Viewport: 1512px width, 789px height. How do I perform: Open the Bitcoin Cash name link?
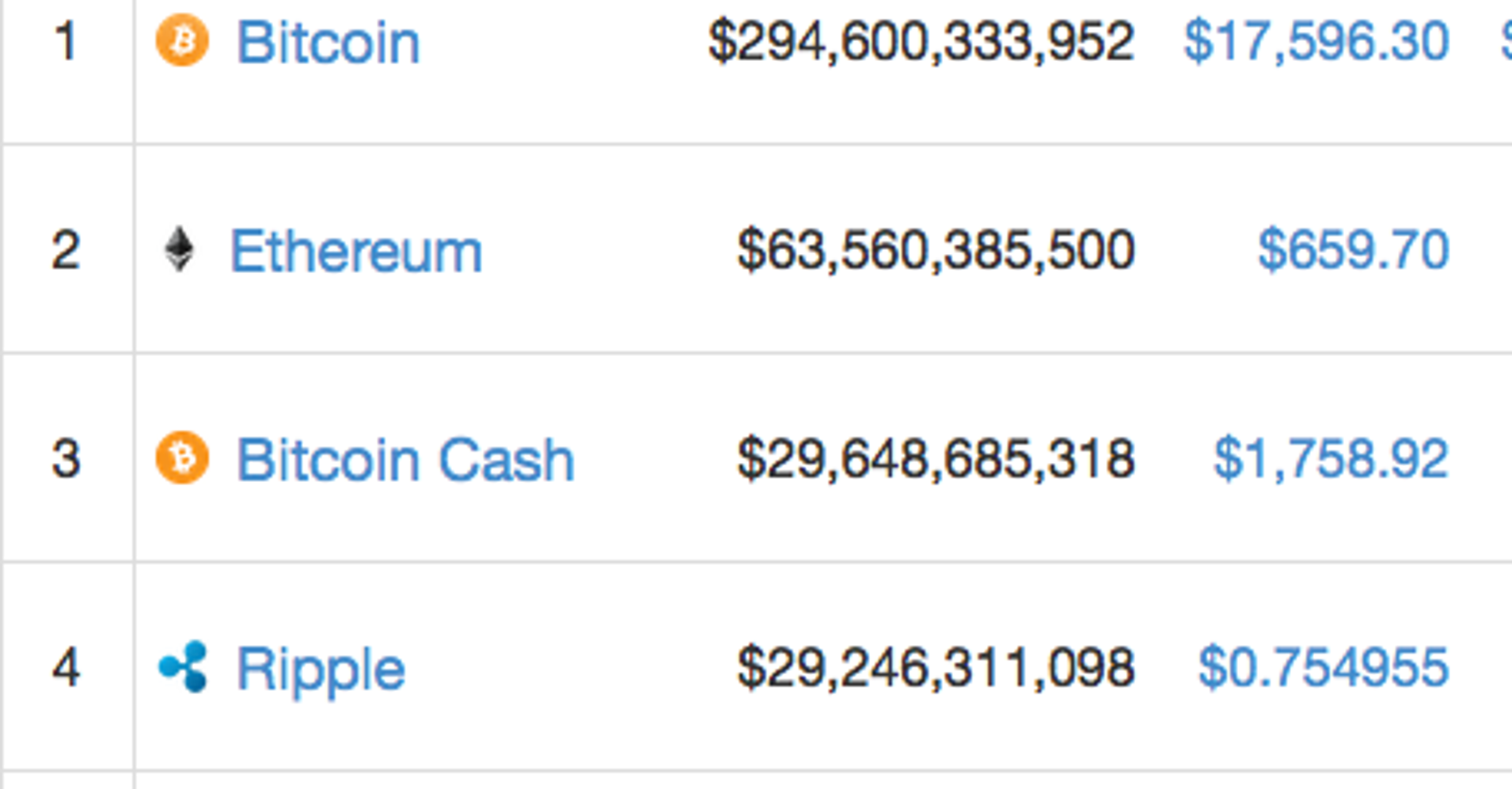pos(405,460)
